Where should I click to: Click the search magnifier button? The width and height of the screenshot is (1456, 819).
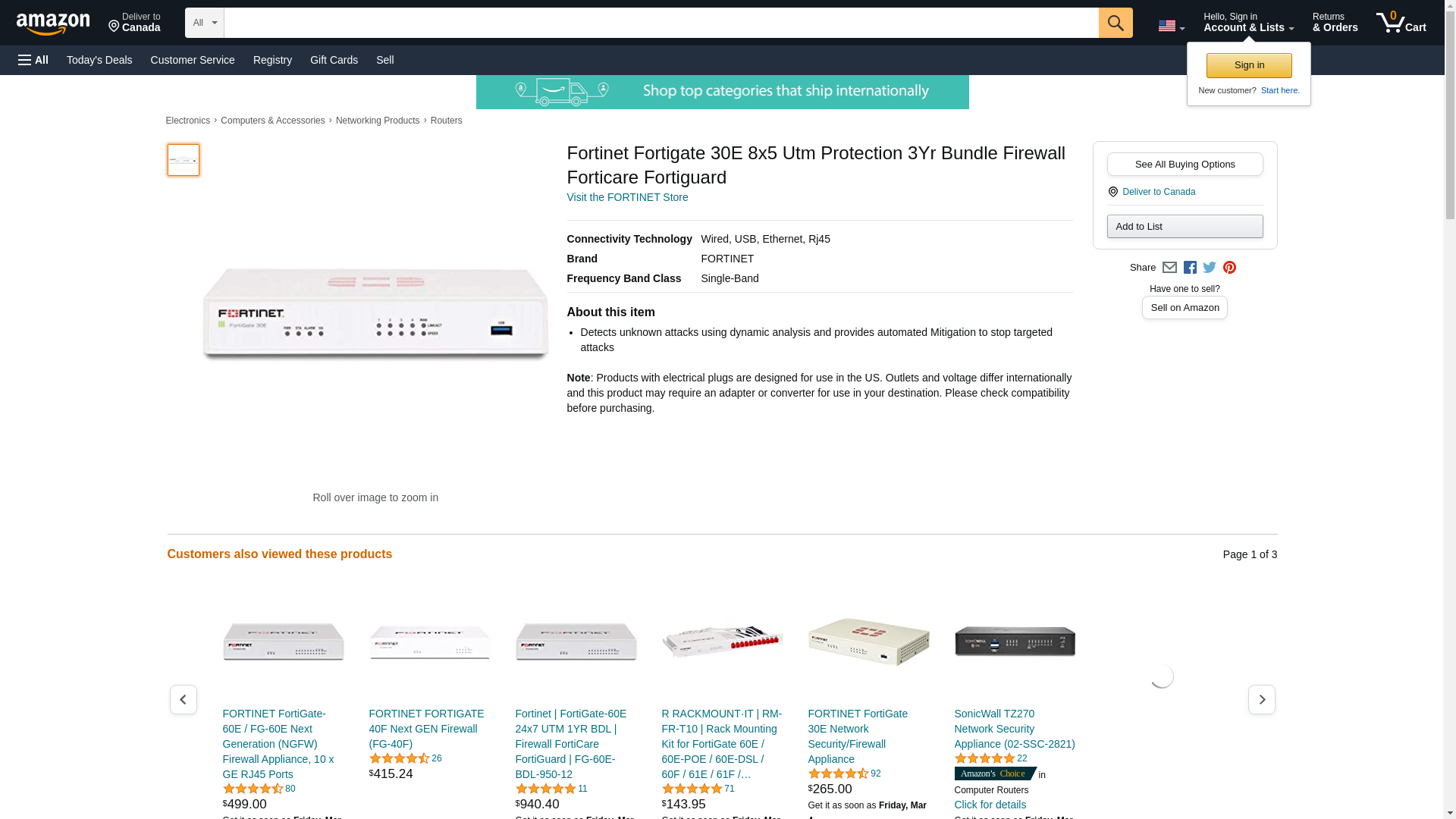1115,23
